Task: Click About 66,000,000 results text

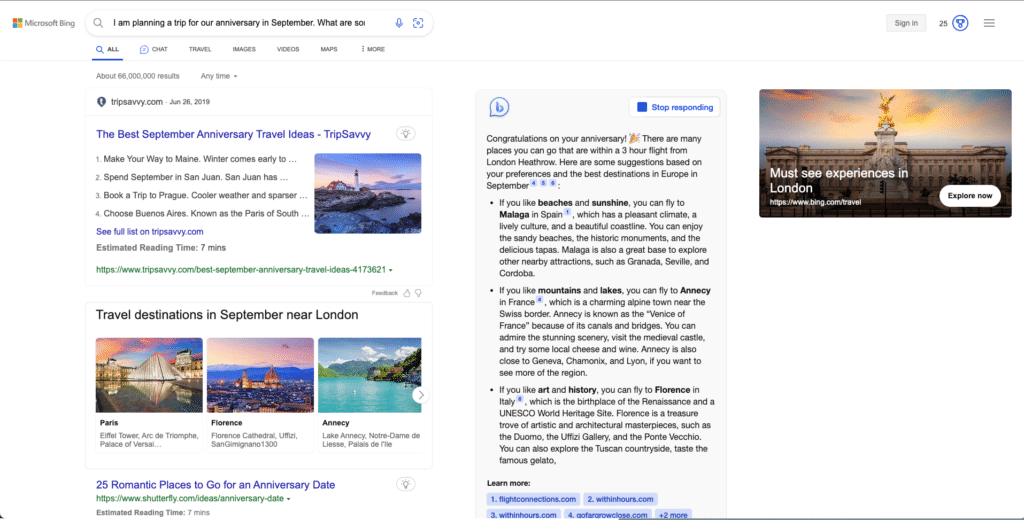Action: (138, 76)
